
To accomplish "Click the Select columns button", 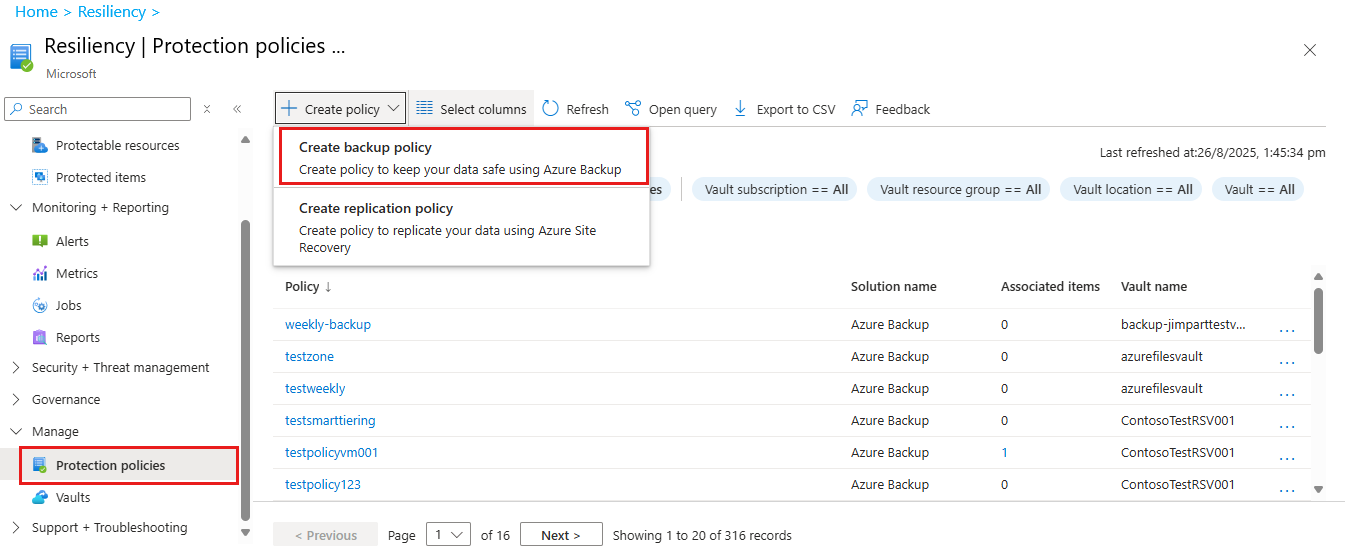I will 470,108.
